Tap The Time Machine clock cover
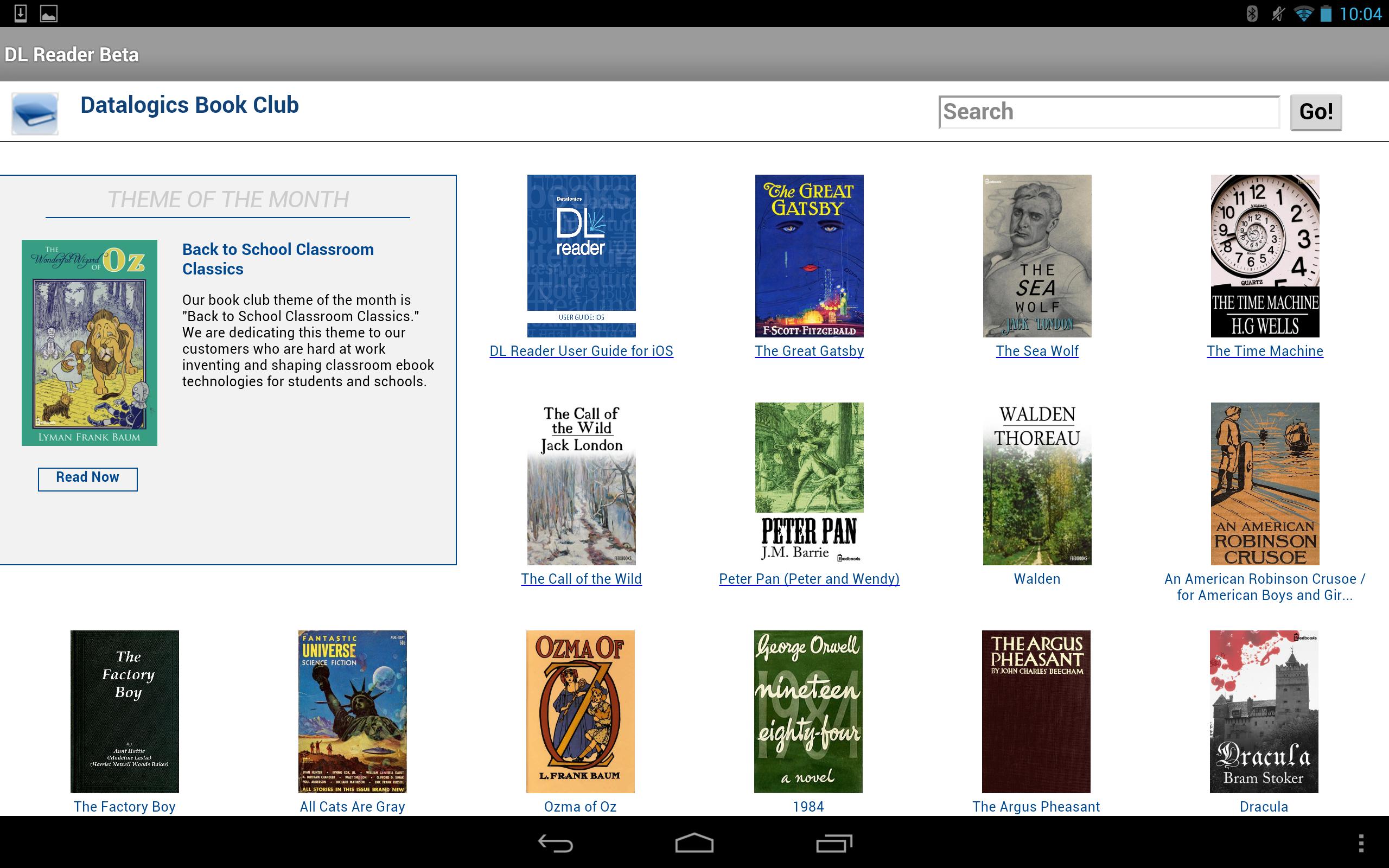The height and width of the screenshot is (868, 1389). 1265,256
